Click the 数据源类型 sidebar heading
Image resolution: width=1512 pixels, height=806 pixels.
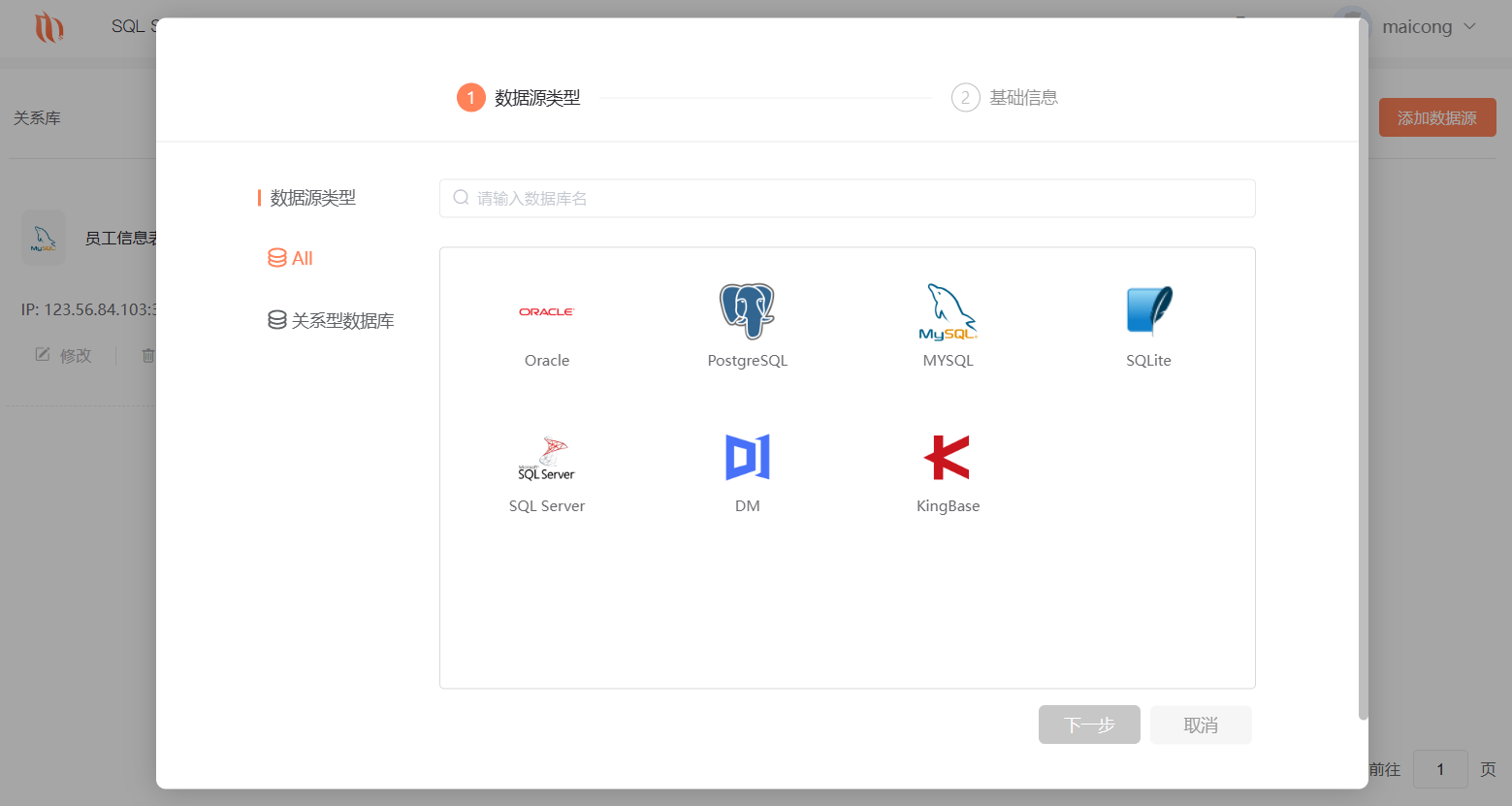point(312,198)
